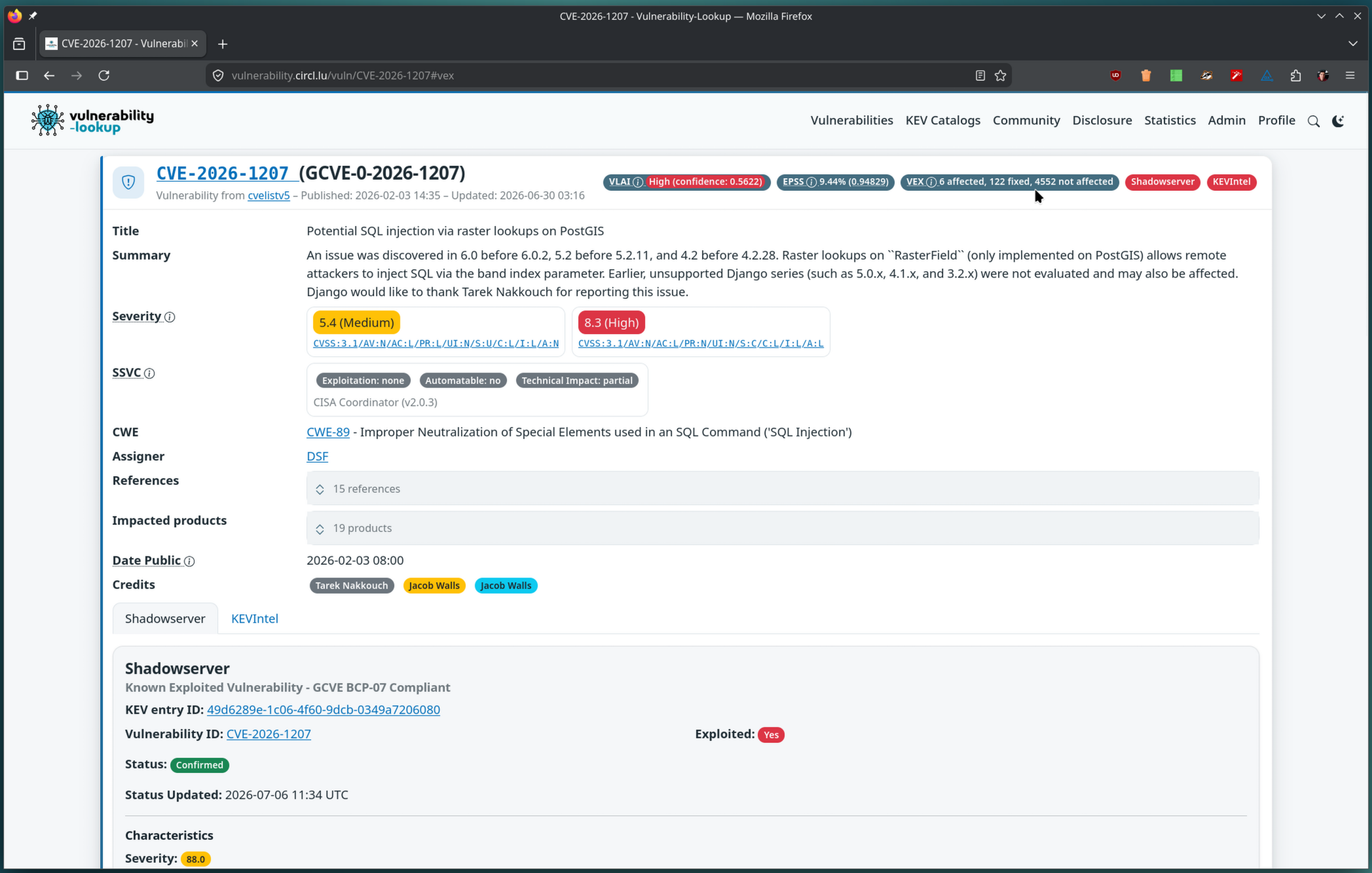Image resolution: width=1372 pixels, height=873 pixels.
Task: Open the KEV entry ID link
Action: click(323, 710)
